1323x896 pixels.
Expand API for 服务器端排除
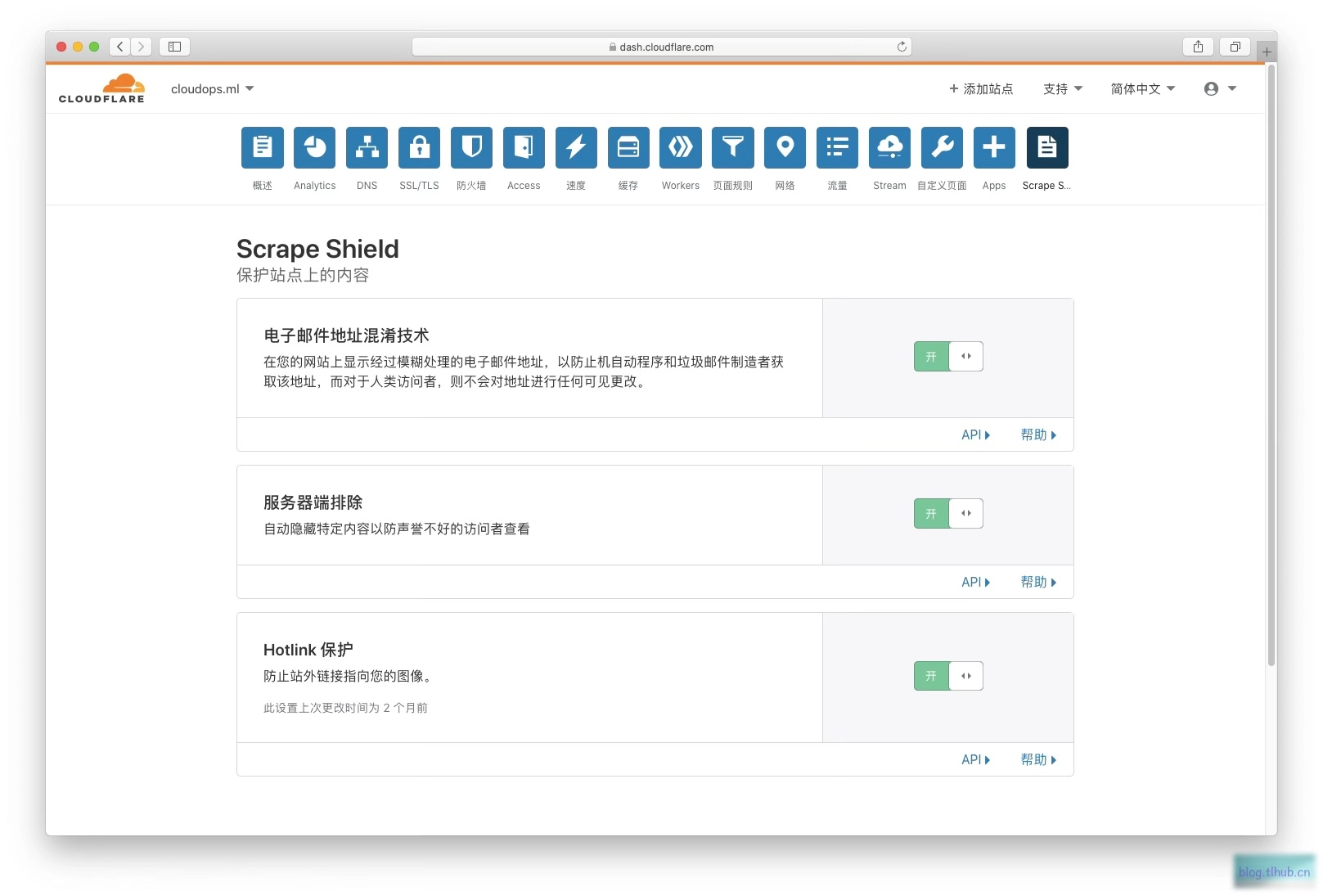[x=975, y=582]
